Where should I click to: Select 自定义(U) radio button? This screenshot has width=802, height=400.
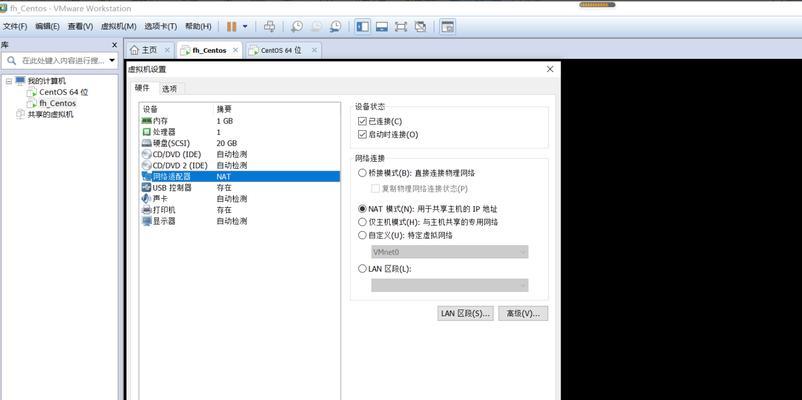363,235
